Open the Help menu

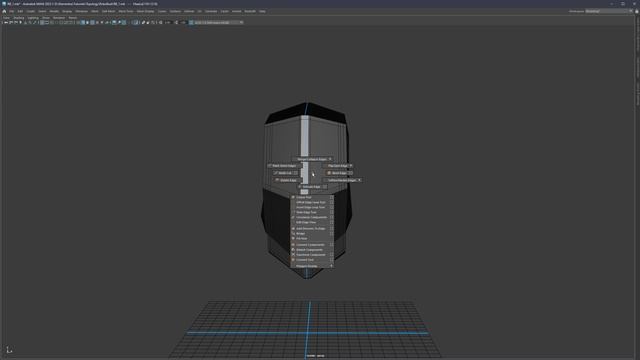pyautogui.click(x=262, y=11)
